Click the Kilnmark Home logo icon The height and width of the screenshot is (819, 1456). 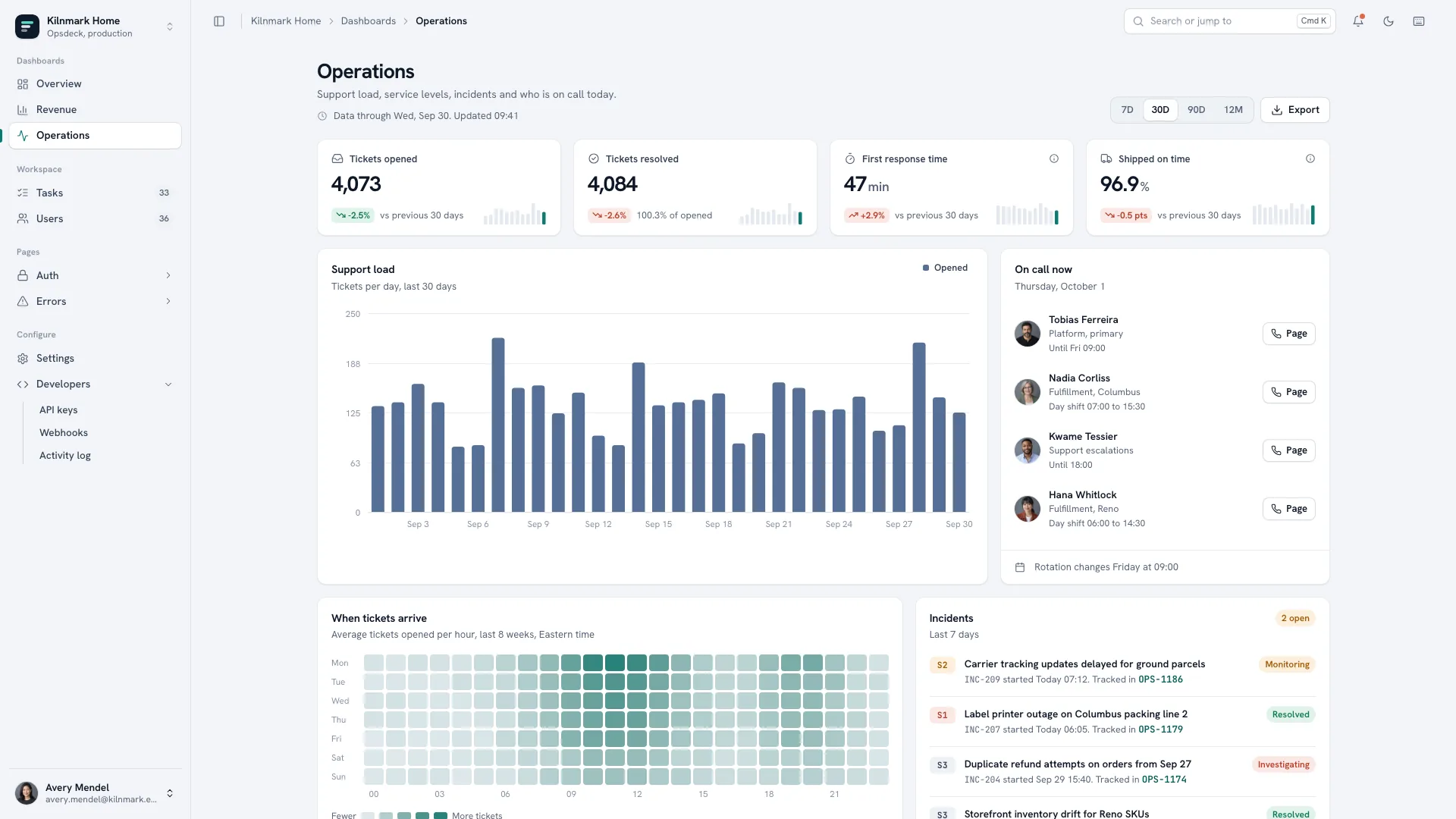[27, 27]
